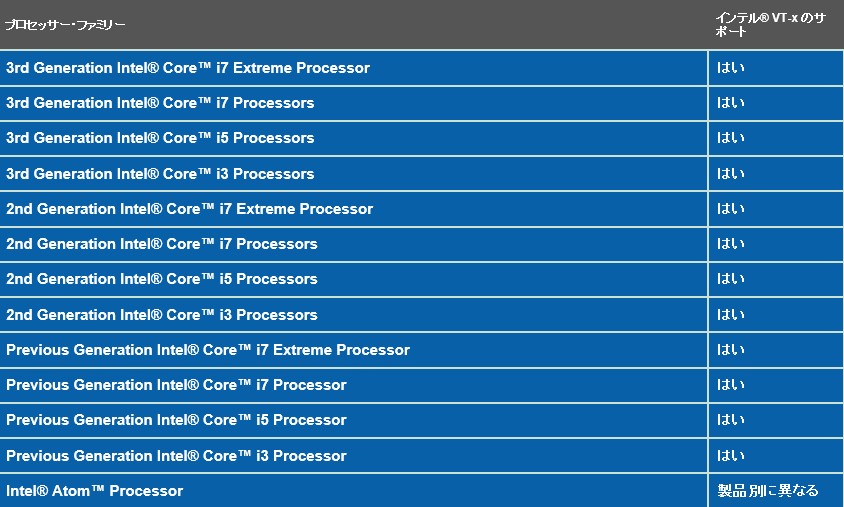Click the Intel Atom Processor row
The width and height of the screenshot is (844, 507).
[x=95, y=491]
